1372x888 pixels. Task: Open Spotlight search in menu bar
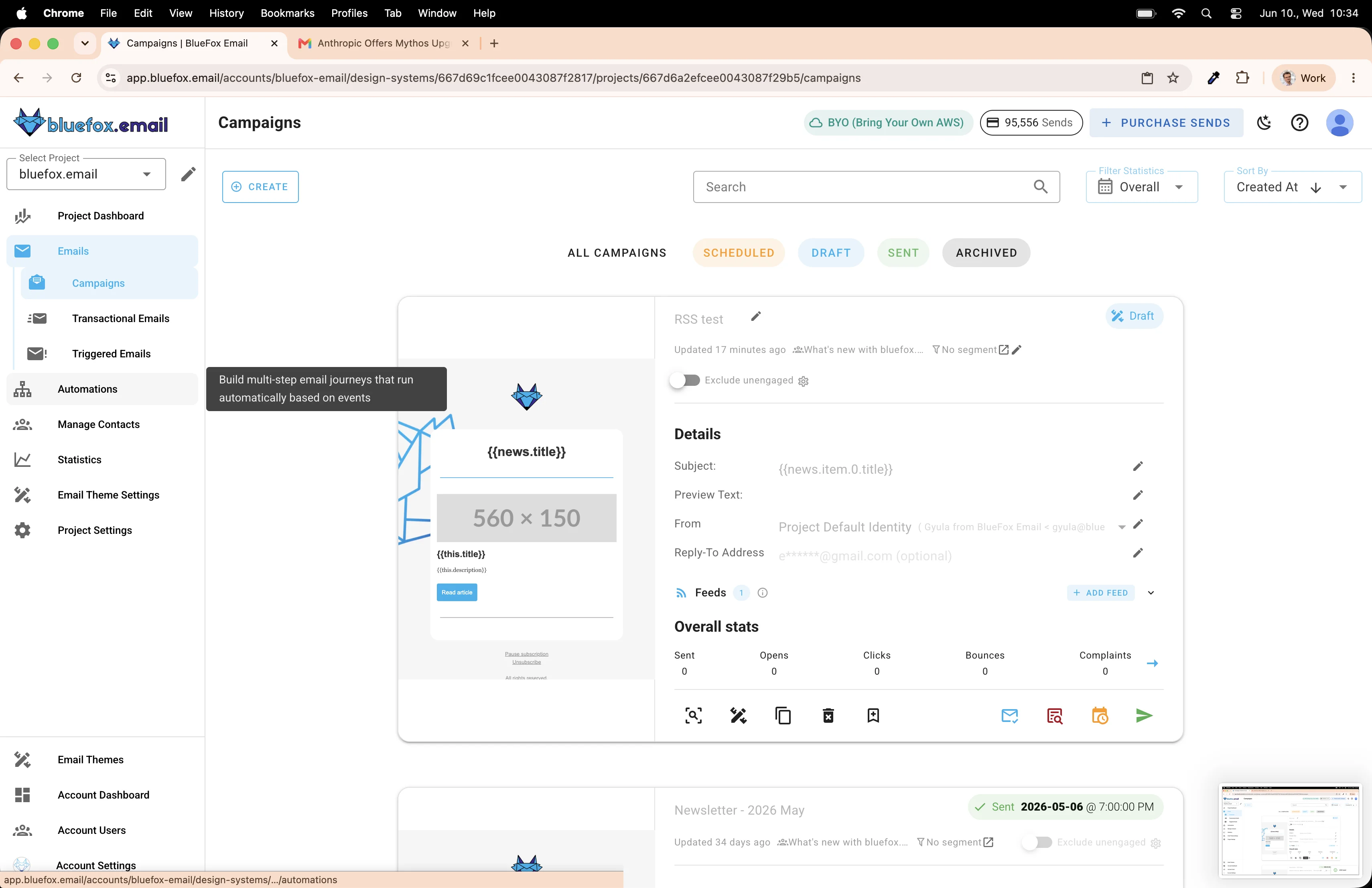pos(1206,13)
